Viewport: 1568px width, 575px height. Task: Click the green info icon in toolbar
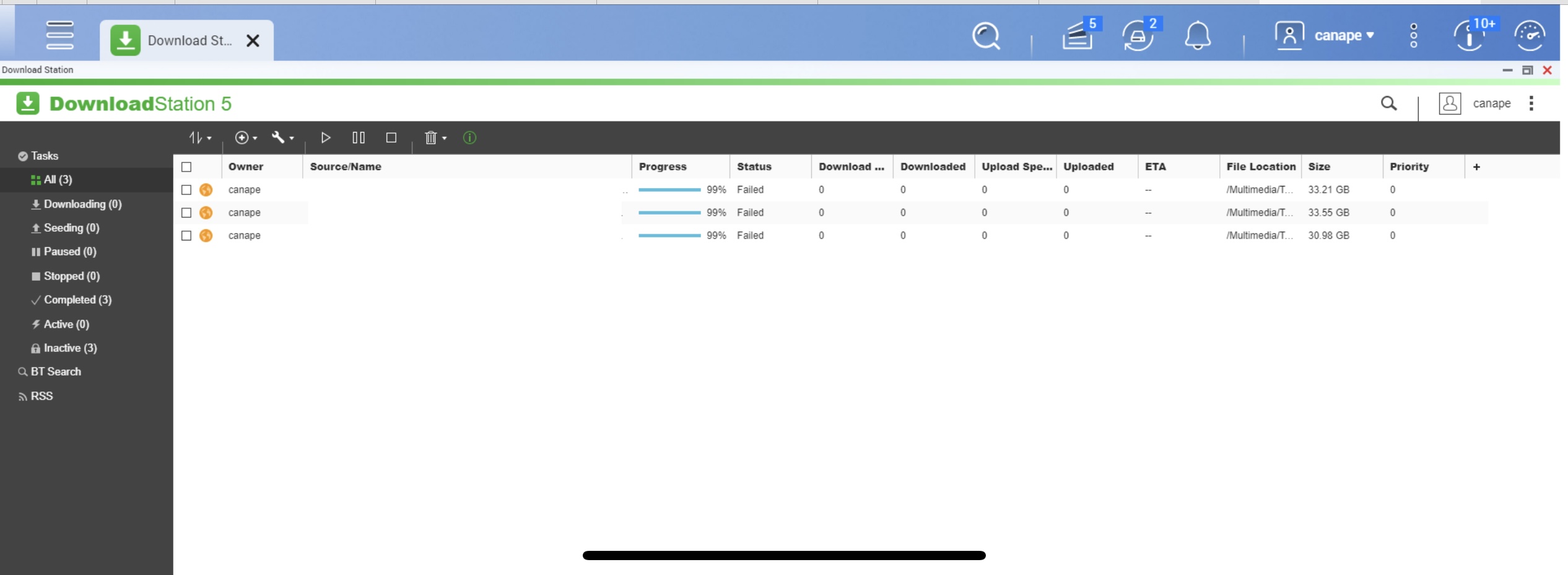[x=470, y=138]
